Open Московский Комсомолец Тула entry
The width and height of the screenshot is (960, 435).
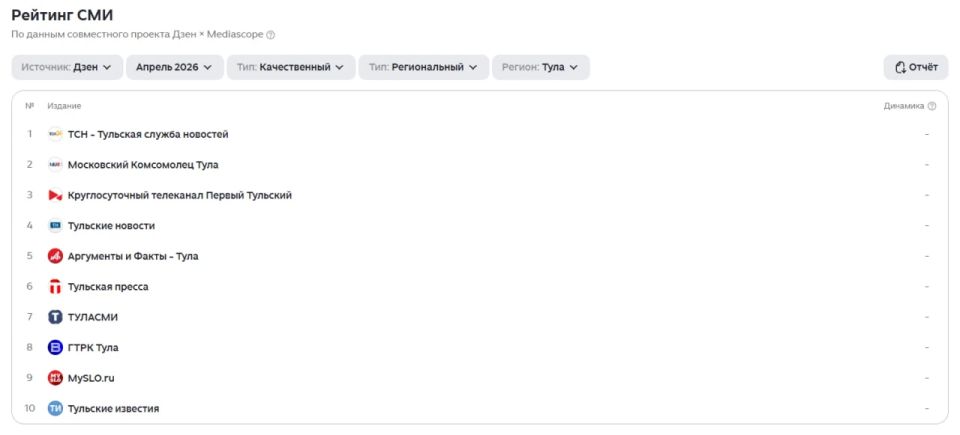(143, 165)
